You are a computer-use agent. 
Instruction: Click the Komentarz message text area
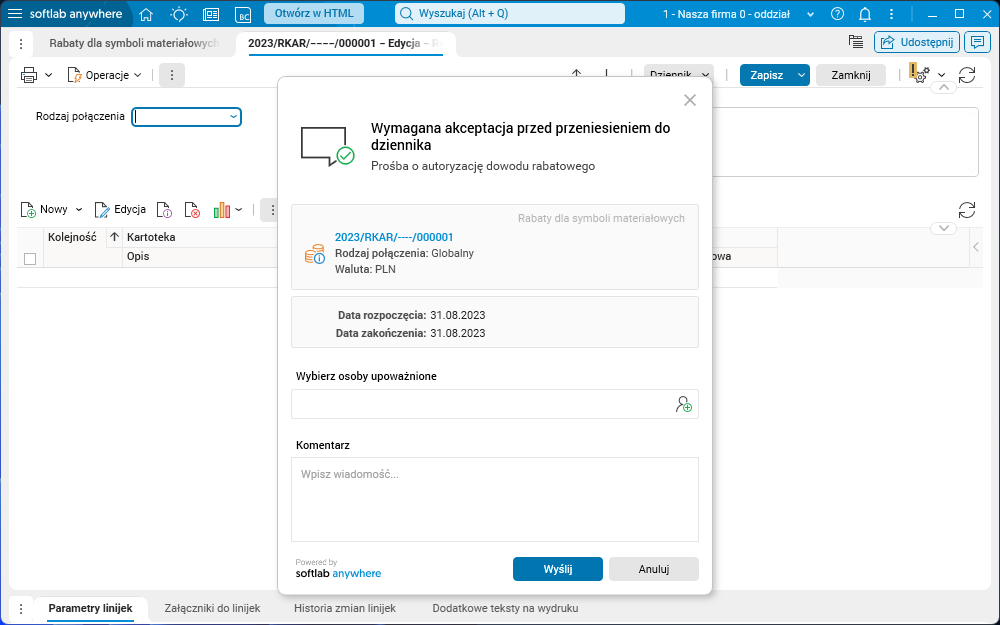(494, 499)
